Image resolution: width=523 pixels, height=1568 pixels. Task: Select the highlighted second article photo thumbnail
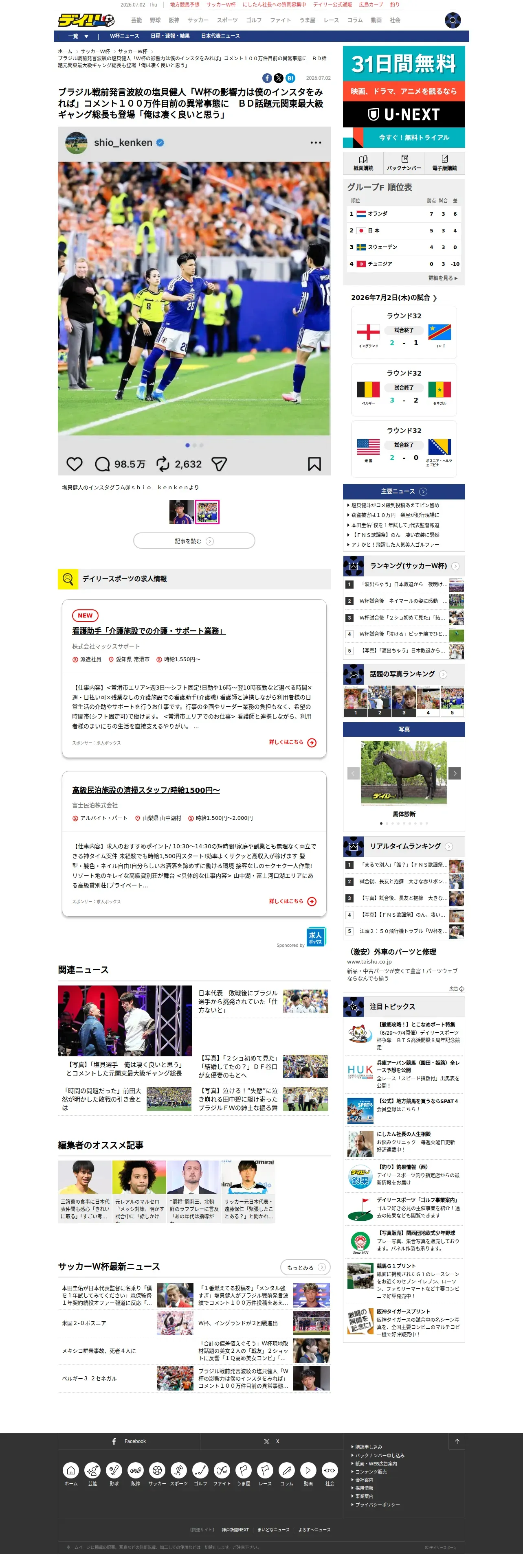coord(207,512)
